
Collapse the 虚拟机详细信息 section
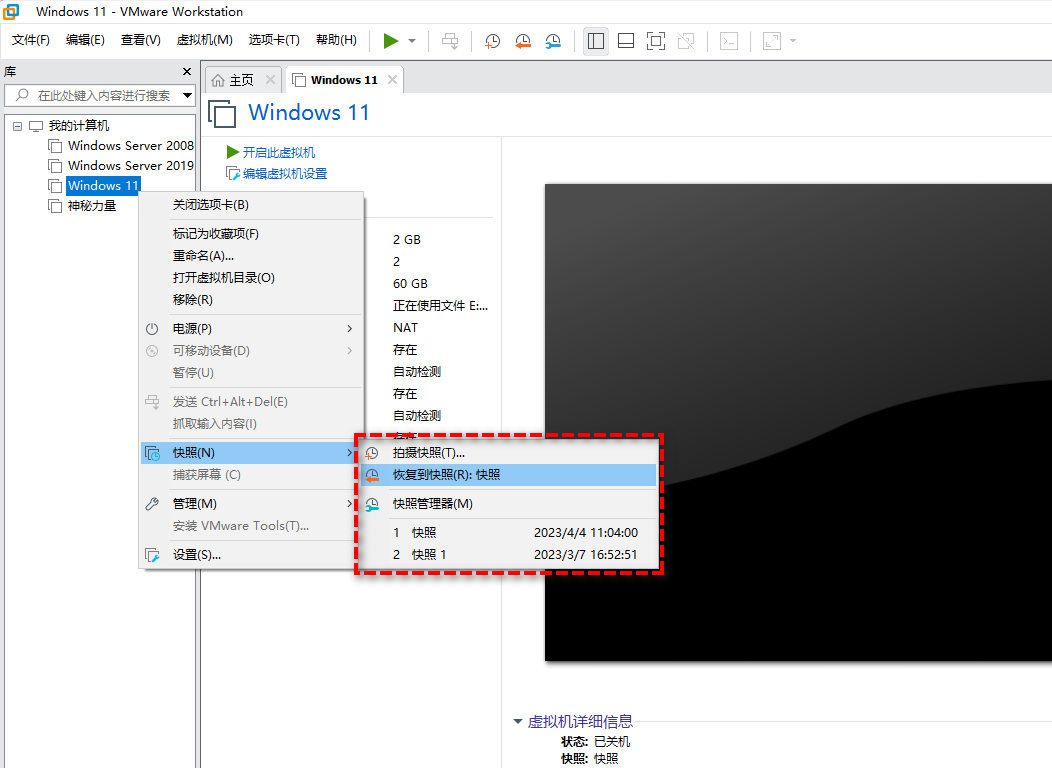[x=517, y=722]
